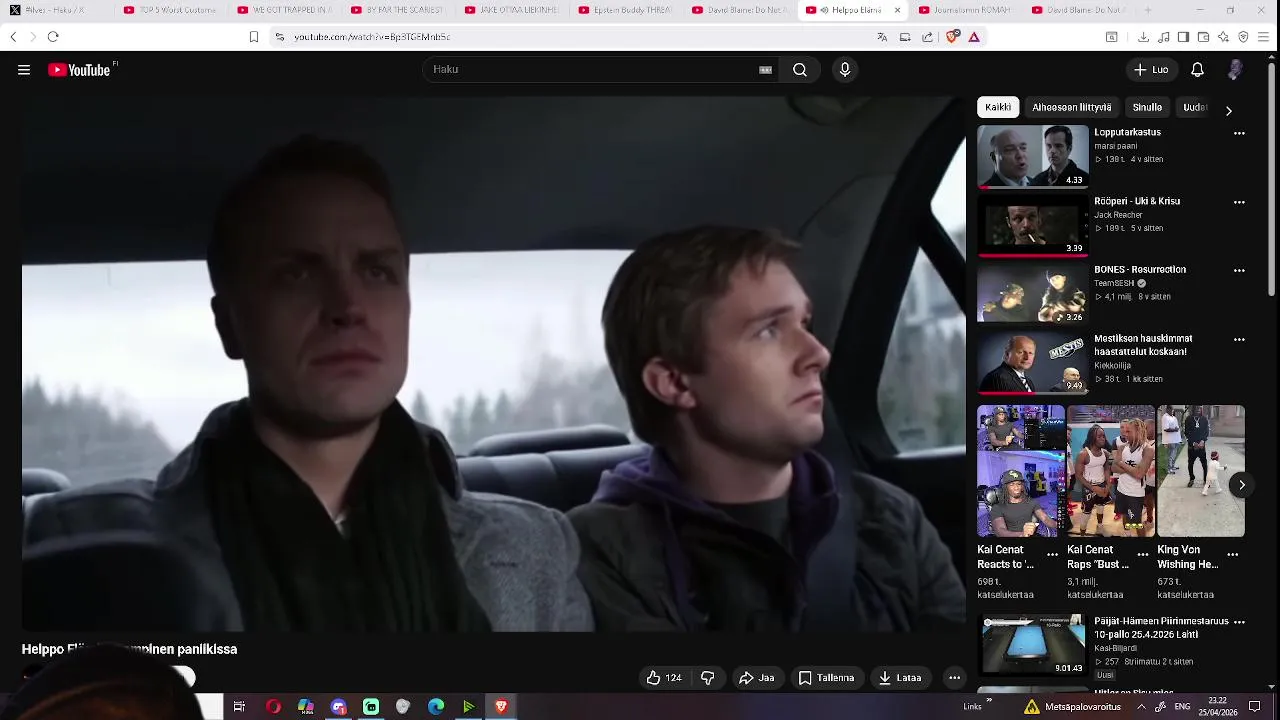This screenshot has width=1280, height=720.
Task: Switch to the Journalismin ROMAH tab
Action: pyautogui.click(x=967, y=10)
